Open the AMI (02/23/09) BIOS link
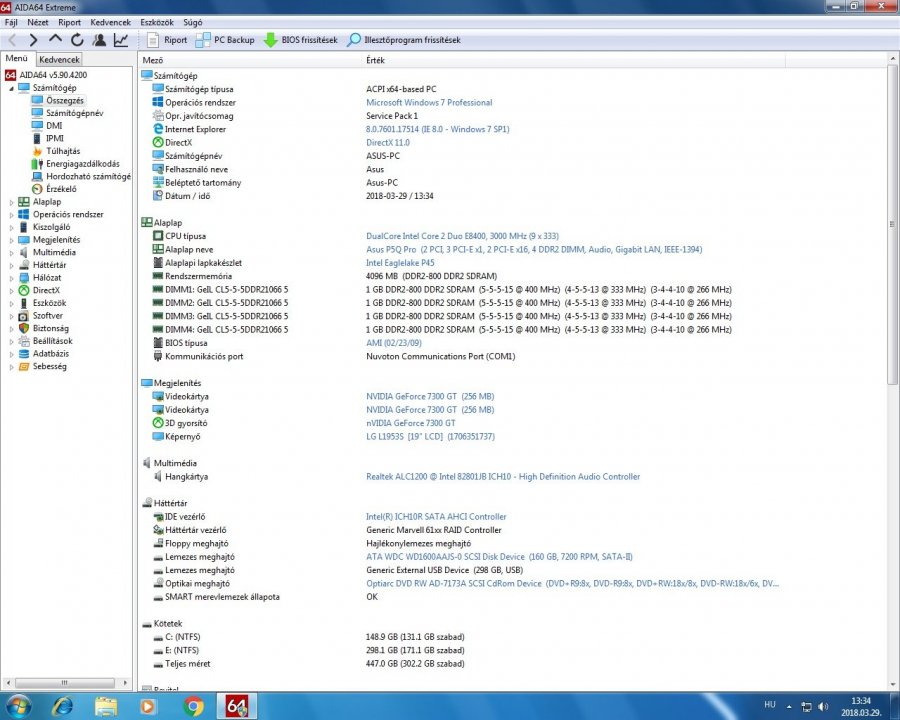The width and height of the screenshot is (900, 720). (x=394, y=343)
